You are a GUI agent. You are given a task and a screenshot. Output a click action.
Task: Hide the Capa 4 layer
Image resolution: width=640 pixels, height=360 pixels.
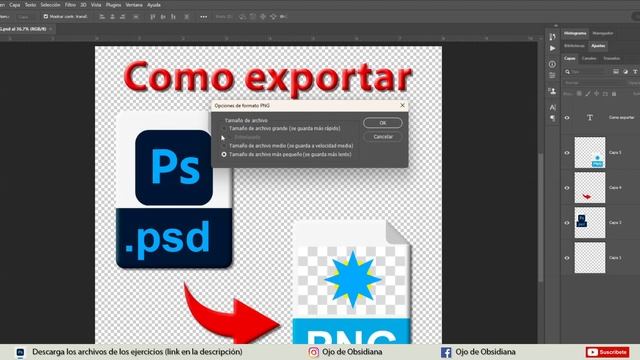(x=567, y=188)
